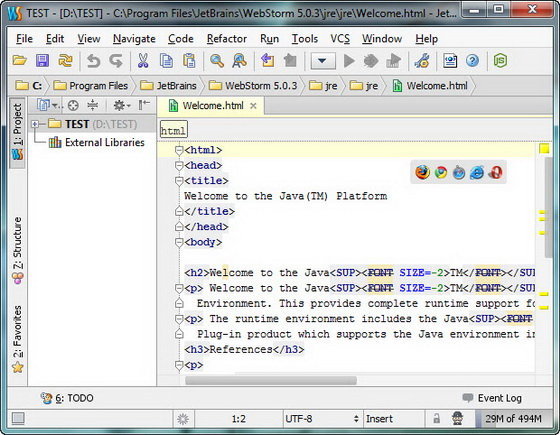Preview in Firefox browser icon
The height and width of the screenshot is (435, 560).
(422, 172)
